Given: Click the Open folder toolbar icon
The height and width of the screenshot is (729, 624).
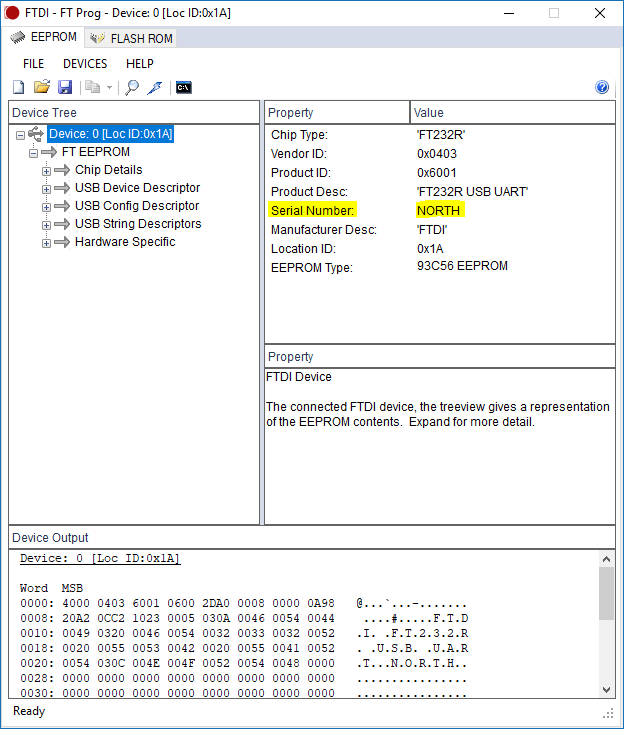Looking at the screenshot, I should click(x=42, y=87).
